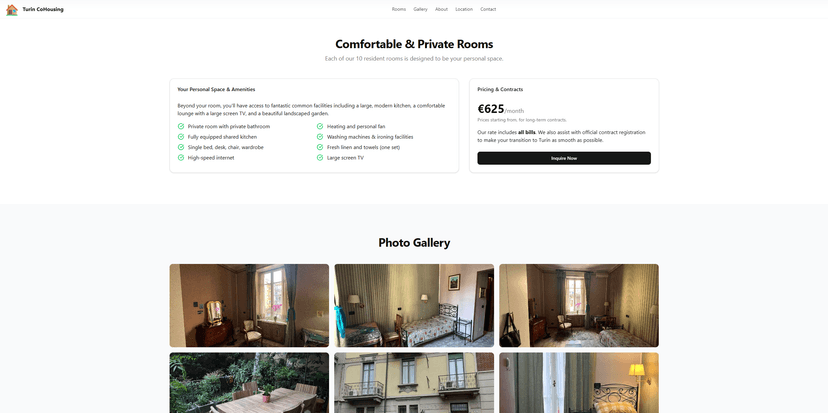Jump to the Contact section link
This screenshot has height=413, width=828.
488,9
